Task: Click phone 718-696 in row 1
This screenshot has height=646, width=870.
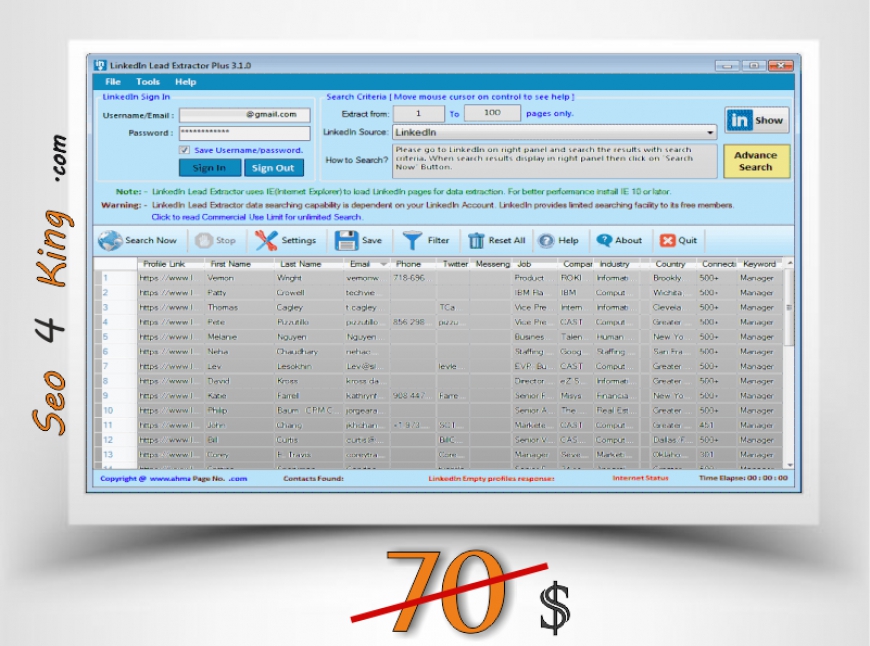Action: [409, 278]
